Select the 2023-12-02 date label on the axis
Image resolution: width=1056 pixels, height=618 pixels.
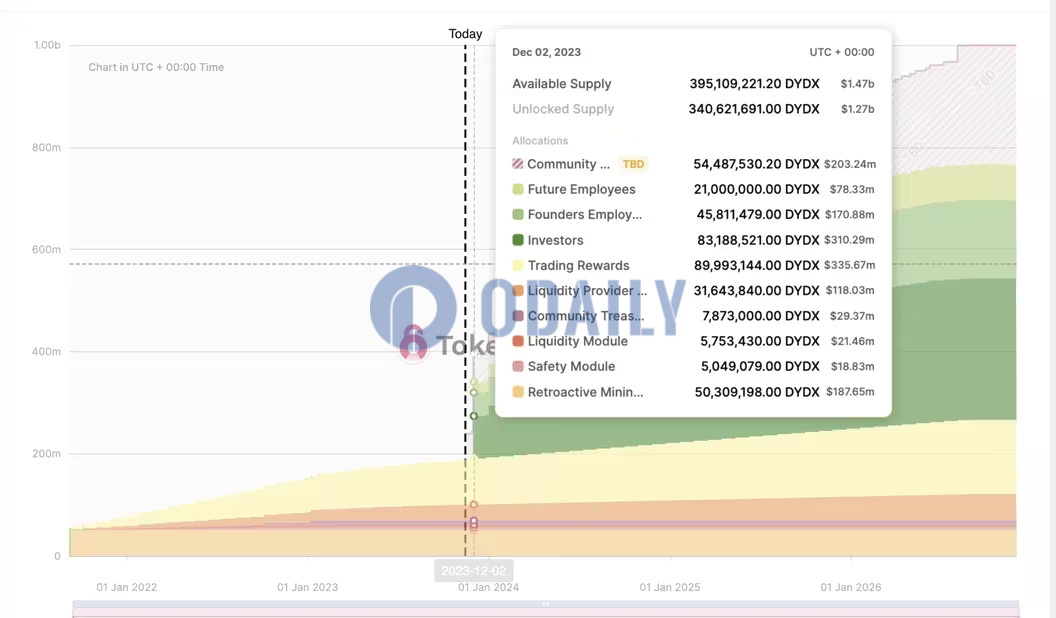[x=473, y=571]
